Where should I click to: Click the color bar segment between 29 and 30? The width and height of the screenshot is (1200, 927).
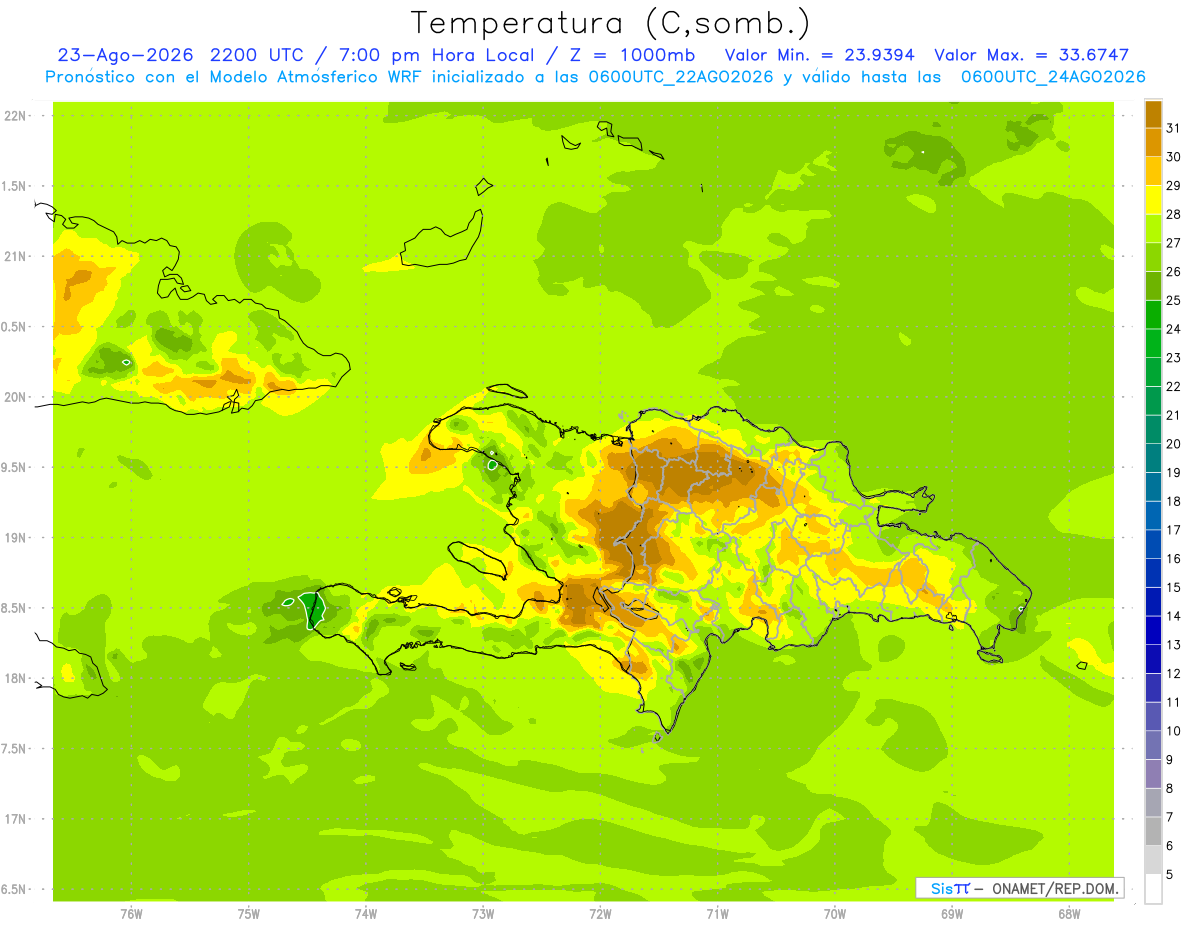click(x=1153, y=171)
